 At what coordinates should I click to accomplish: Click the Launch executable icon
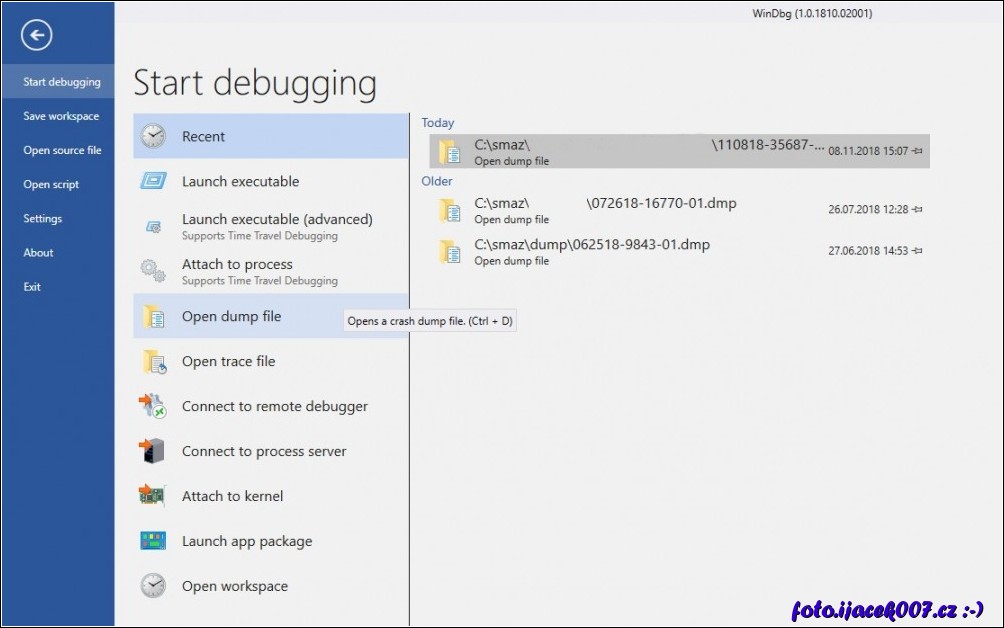[x=153, y=182]
